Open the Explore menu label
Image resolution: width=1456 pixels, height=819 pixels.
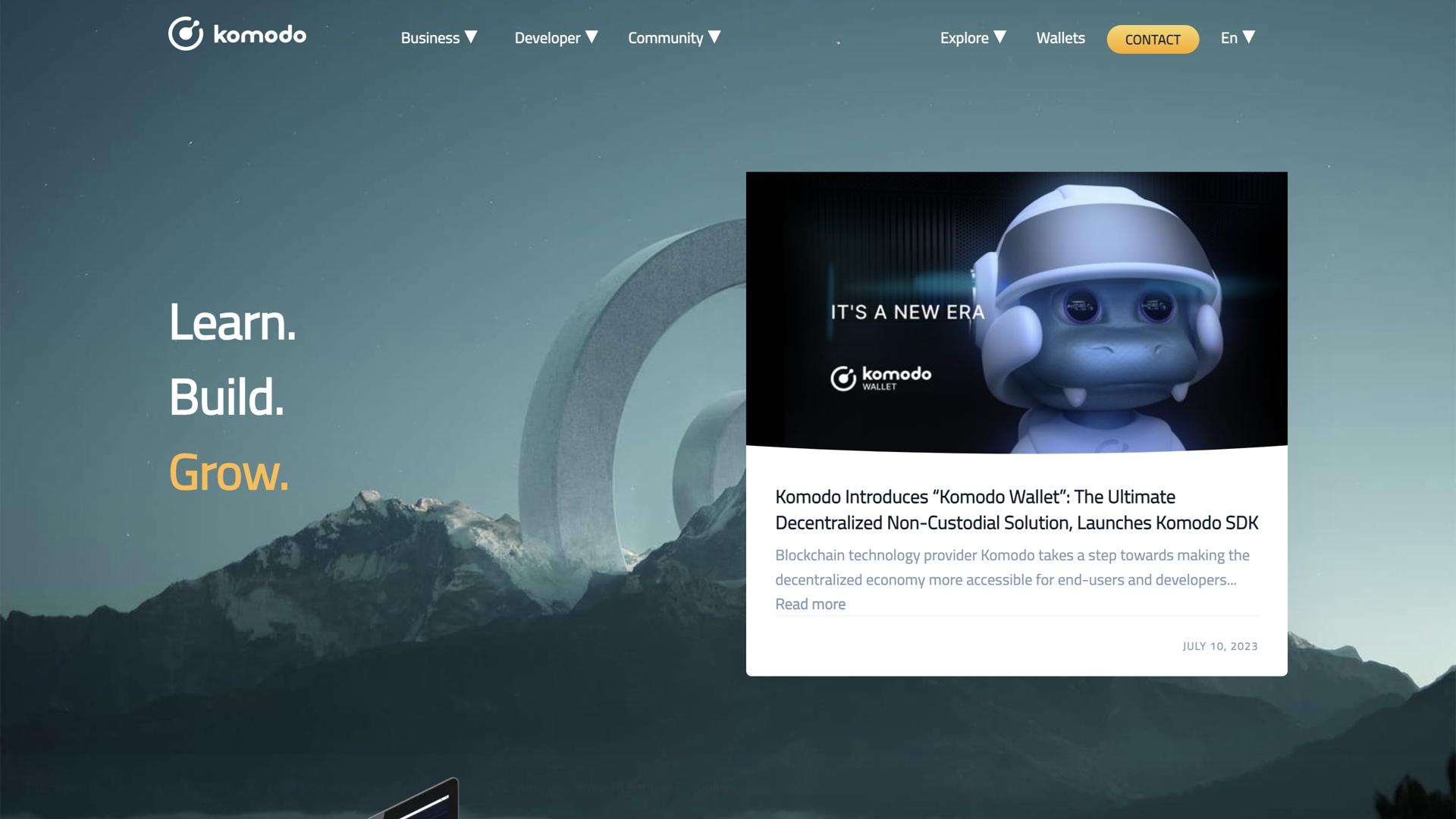pyautogui.click(x=964, y=38)
